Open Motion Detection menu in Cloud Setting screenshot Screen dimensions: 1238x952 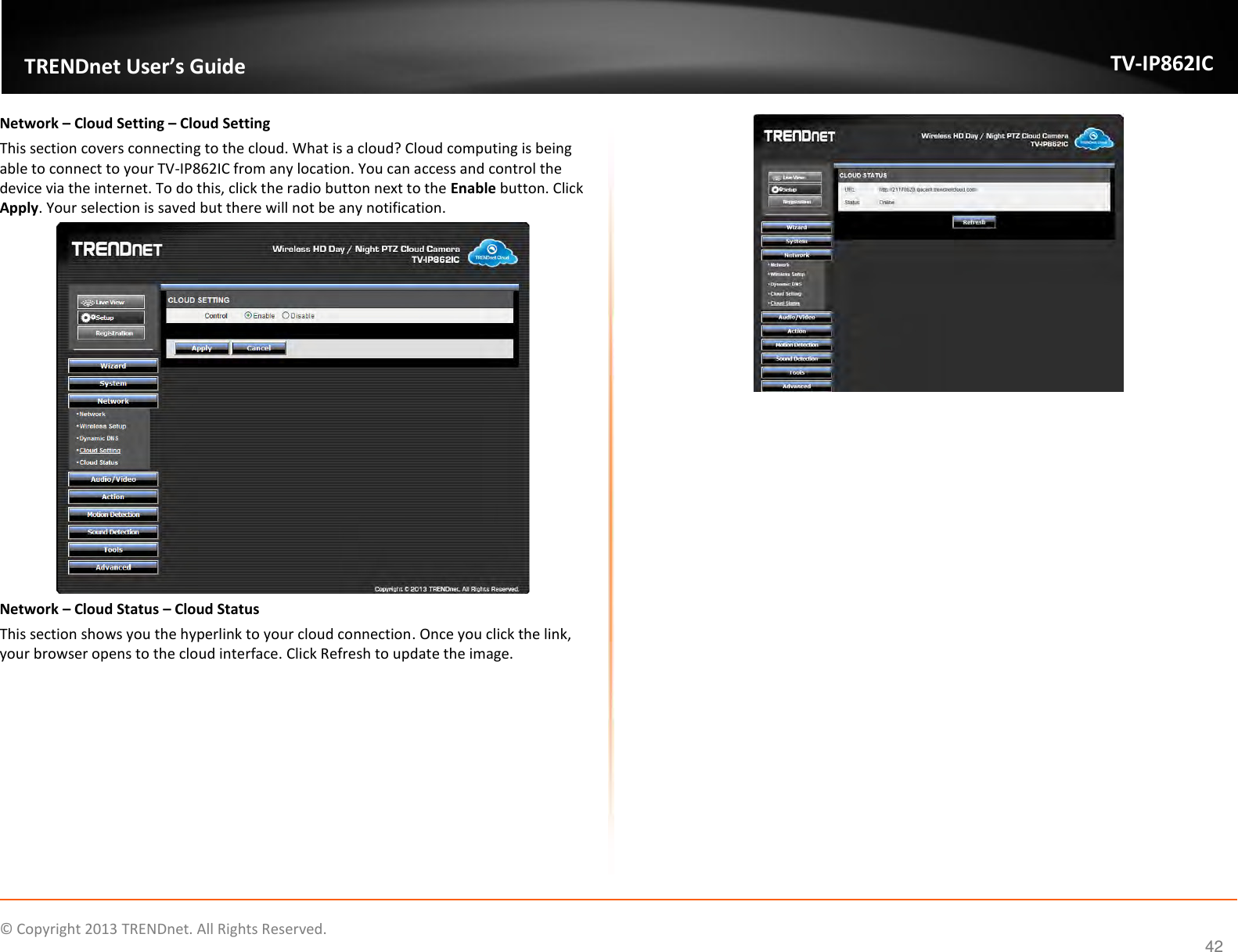113,515
